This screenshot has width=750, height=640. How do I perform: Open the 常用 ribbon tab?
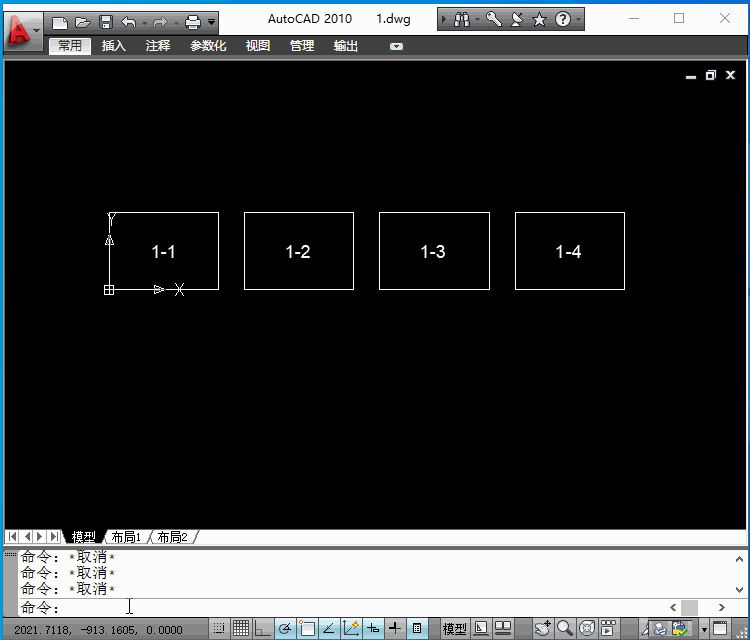click(x=70, y=46)
